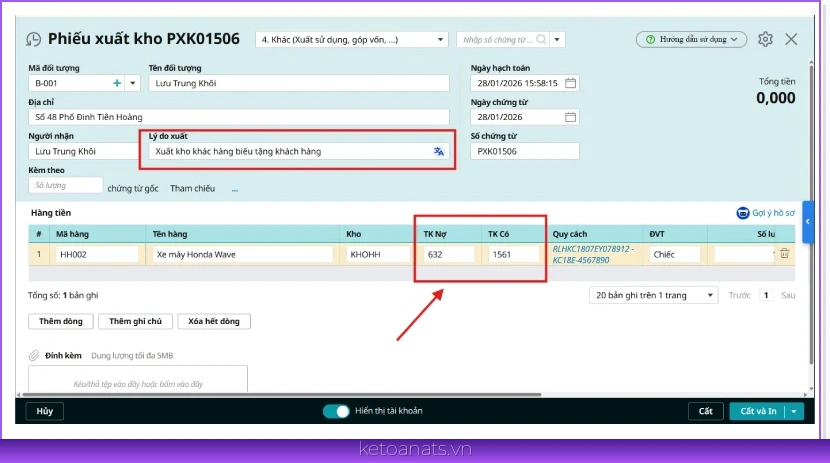Click the TK Có cell 1561
The image size is (830, 463).
point(513,255)
